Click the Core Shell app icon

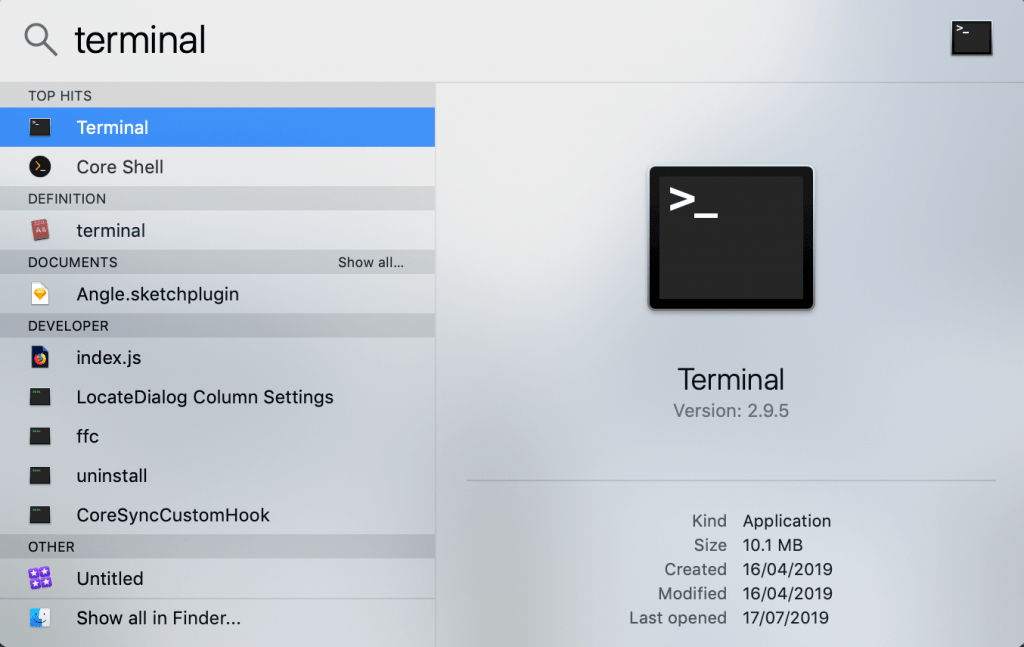40,167
